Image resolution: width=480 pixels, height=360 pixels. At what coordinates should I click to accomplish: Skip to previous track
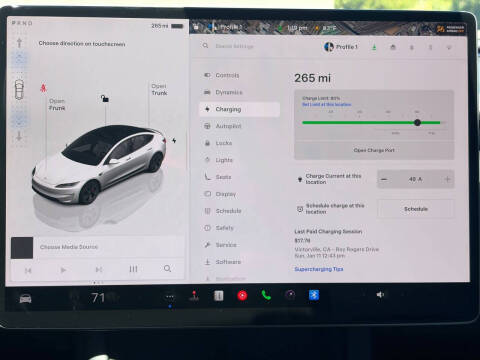point(28,270)
